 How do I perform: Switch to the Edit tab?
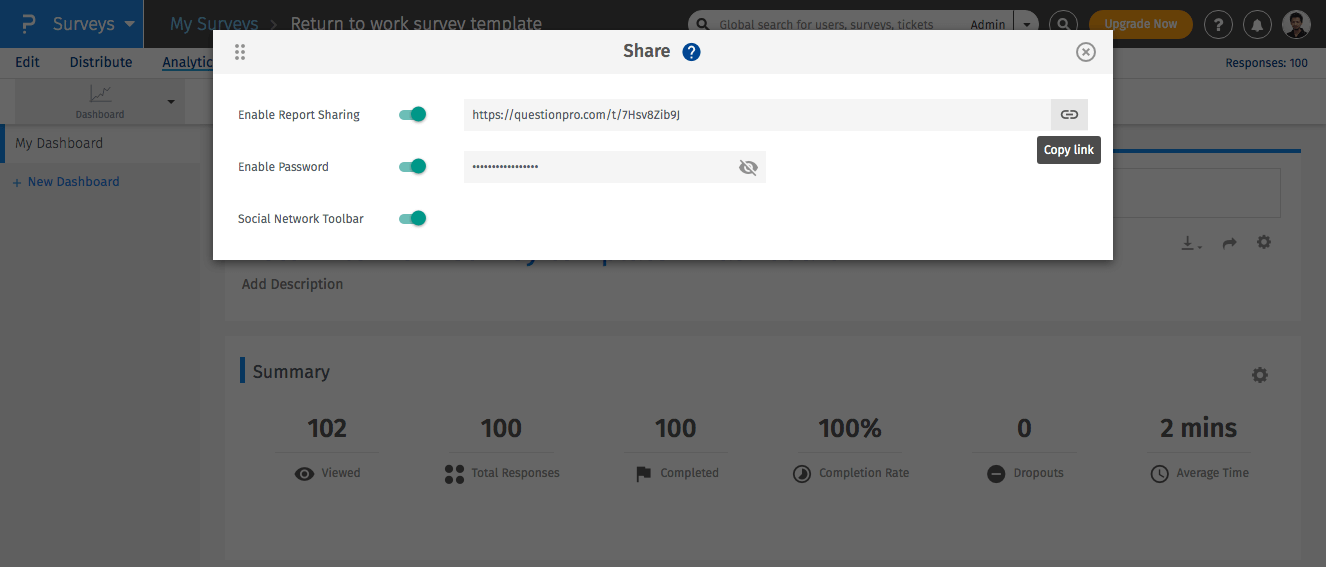(28, 62)
